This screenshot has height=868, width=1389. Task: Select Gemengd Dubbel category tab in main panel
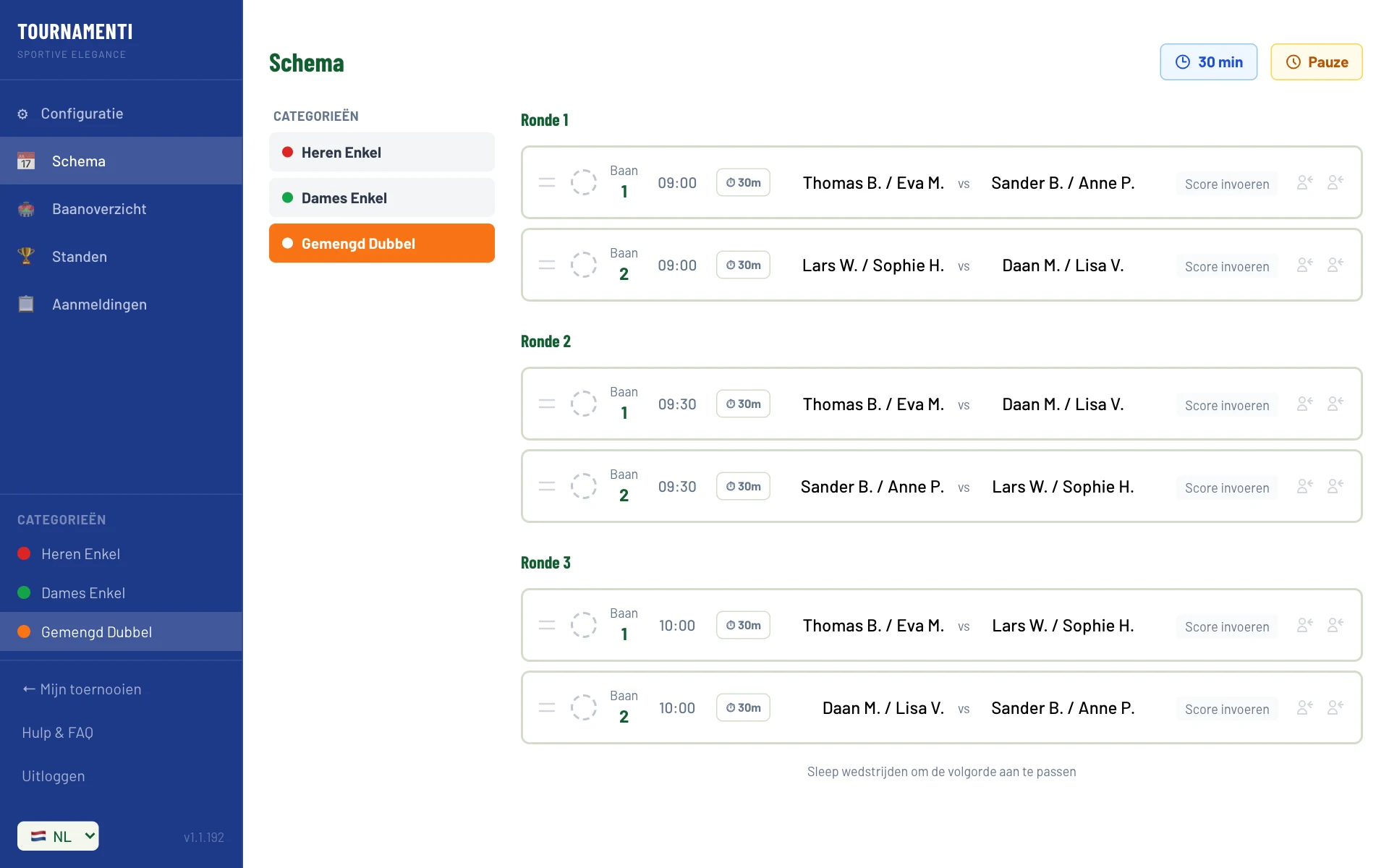[x=382, y=243]
